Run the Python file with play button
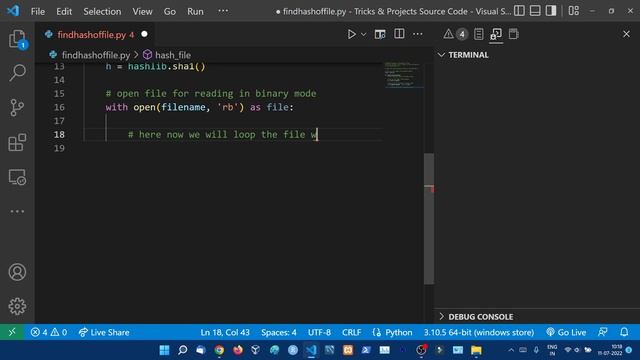640x360 pixels. click(x=351, y=34)
